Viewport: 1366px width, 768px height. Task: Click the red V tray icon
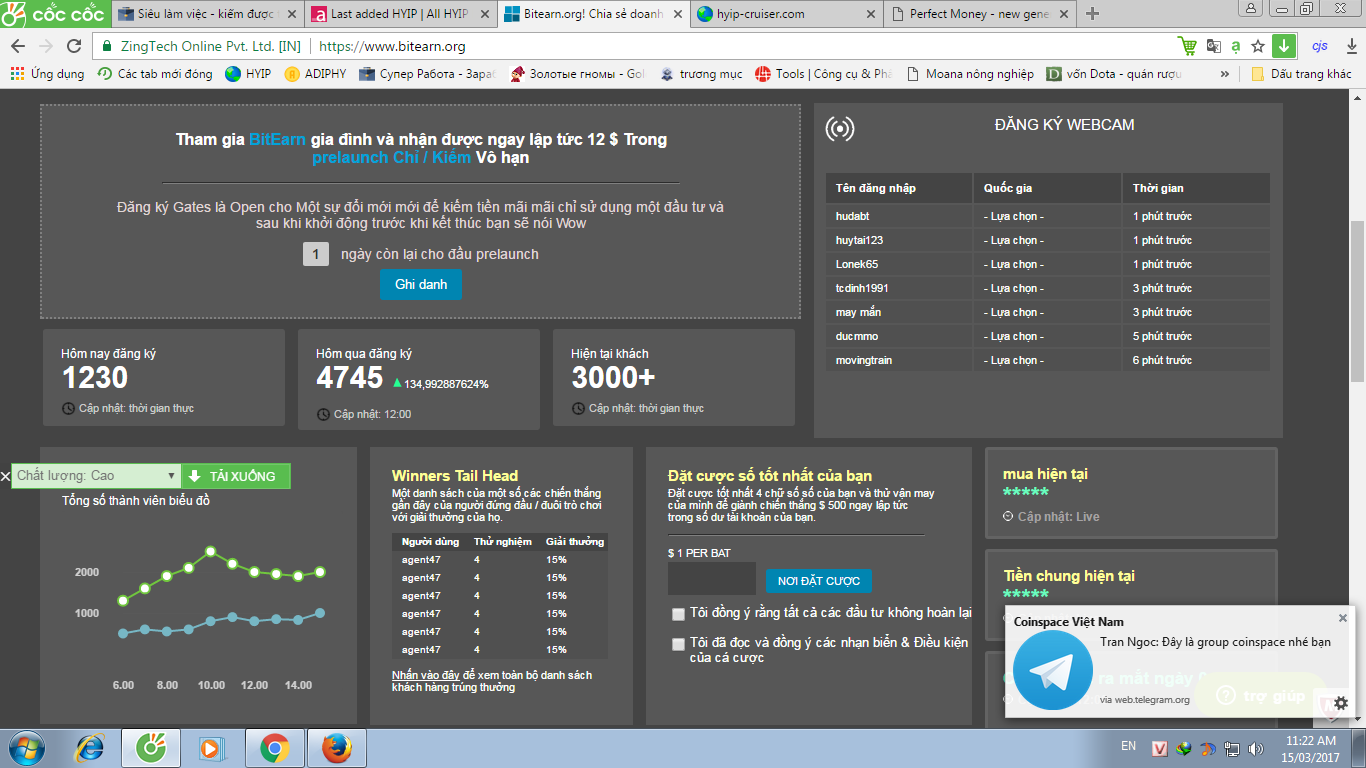coord(1160,748)
